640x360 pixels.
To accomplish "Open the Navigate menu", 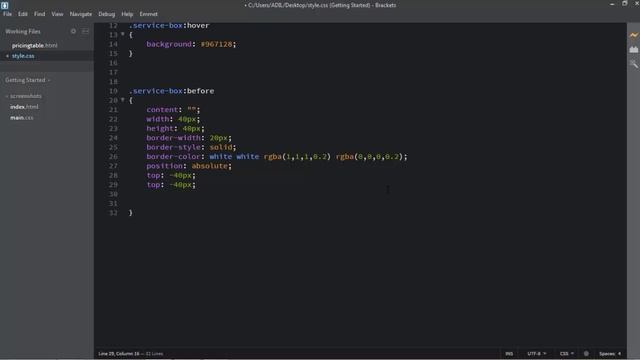I will tap(81, 14).
